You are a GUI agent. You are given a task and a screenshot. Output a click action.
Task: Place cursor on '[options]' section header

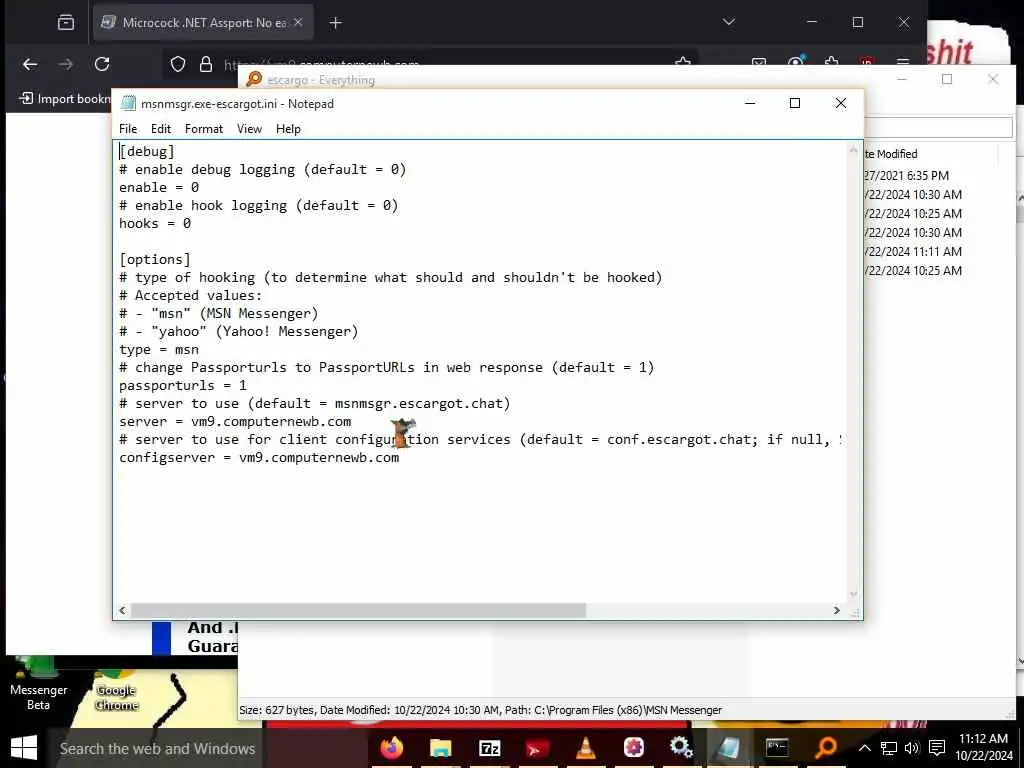point(155,260)
